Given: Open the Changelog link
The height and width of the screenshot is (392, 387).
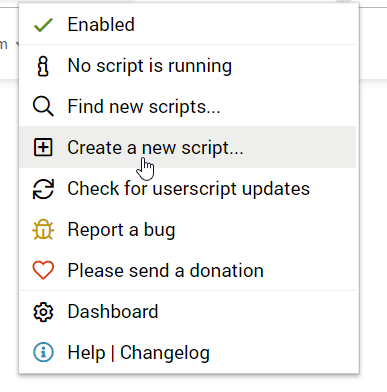Looking at the screenshot, I should pyautogui.click(x=165, y=353).
